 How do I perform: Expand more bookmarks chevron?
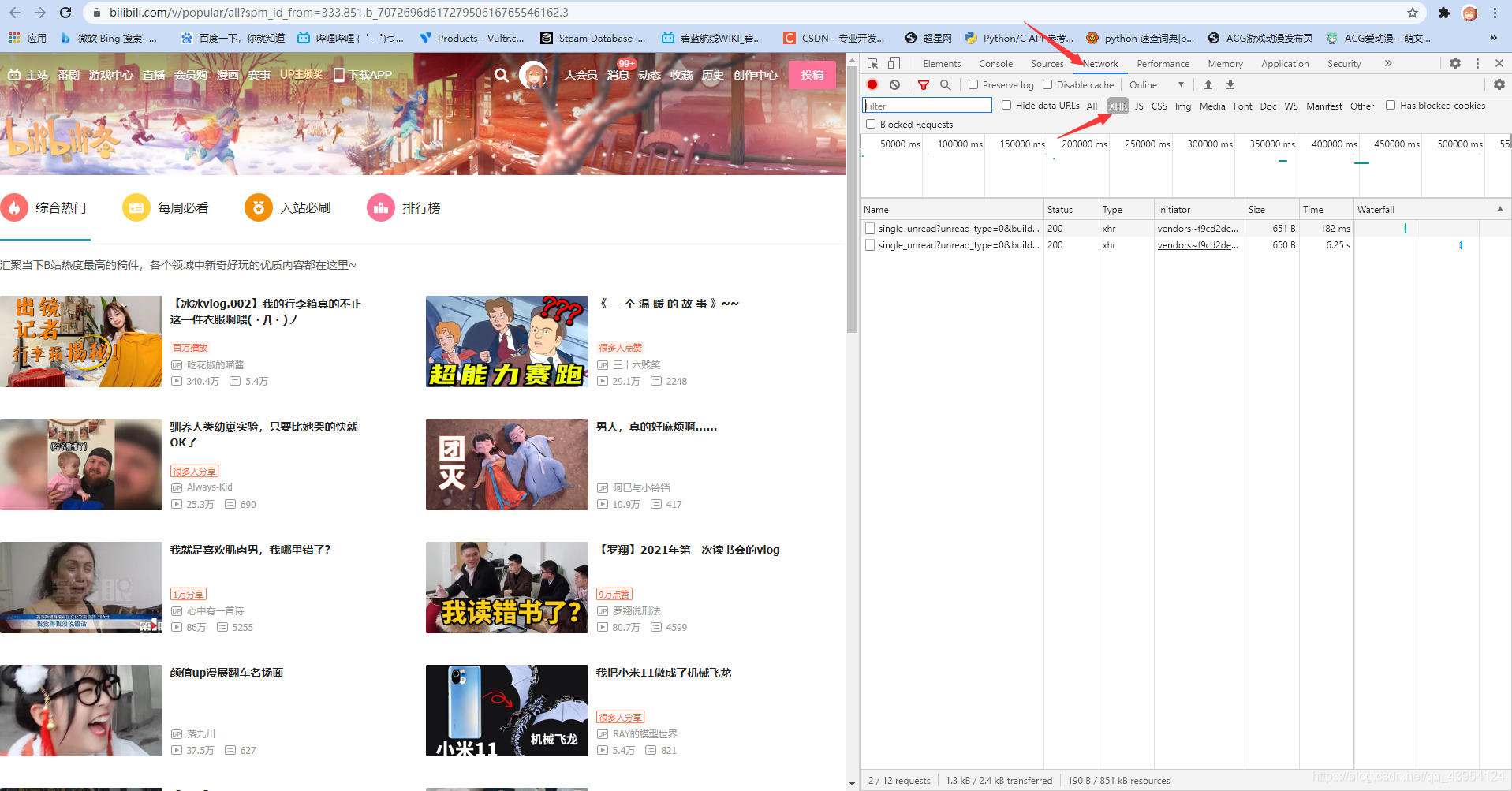1493,38
